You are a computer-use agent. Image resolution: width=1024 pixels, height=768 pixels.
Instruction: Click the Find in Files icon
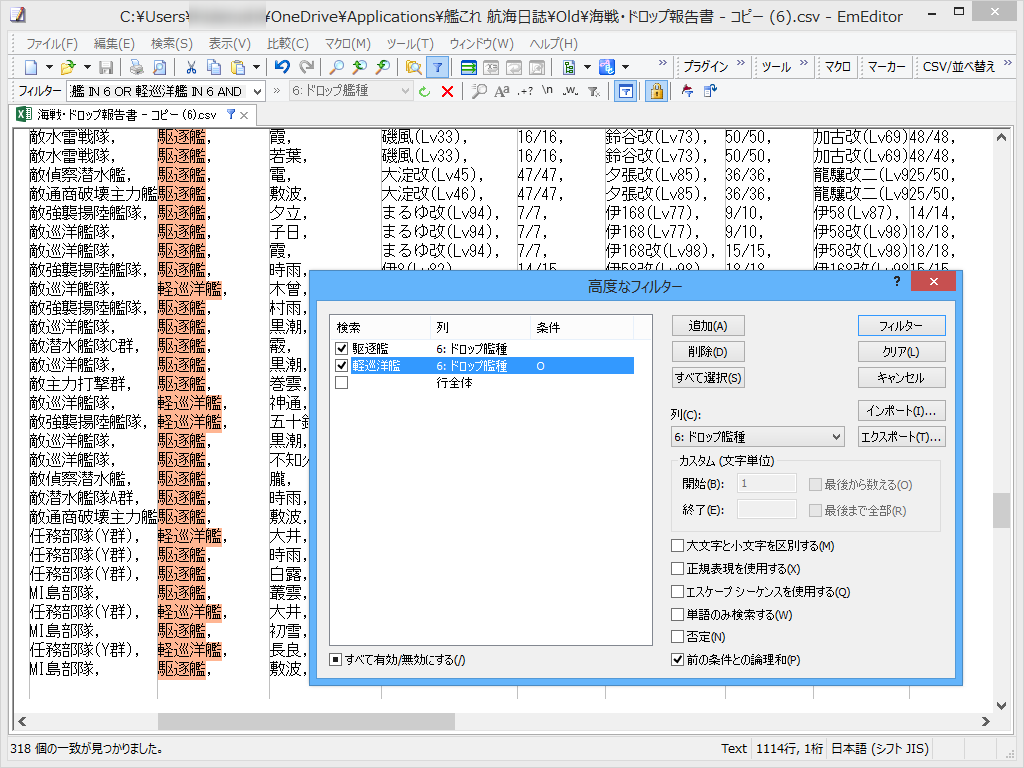click(x=413, y=67)
